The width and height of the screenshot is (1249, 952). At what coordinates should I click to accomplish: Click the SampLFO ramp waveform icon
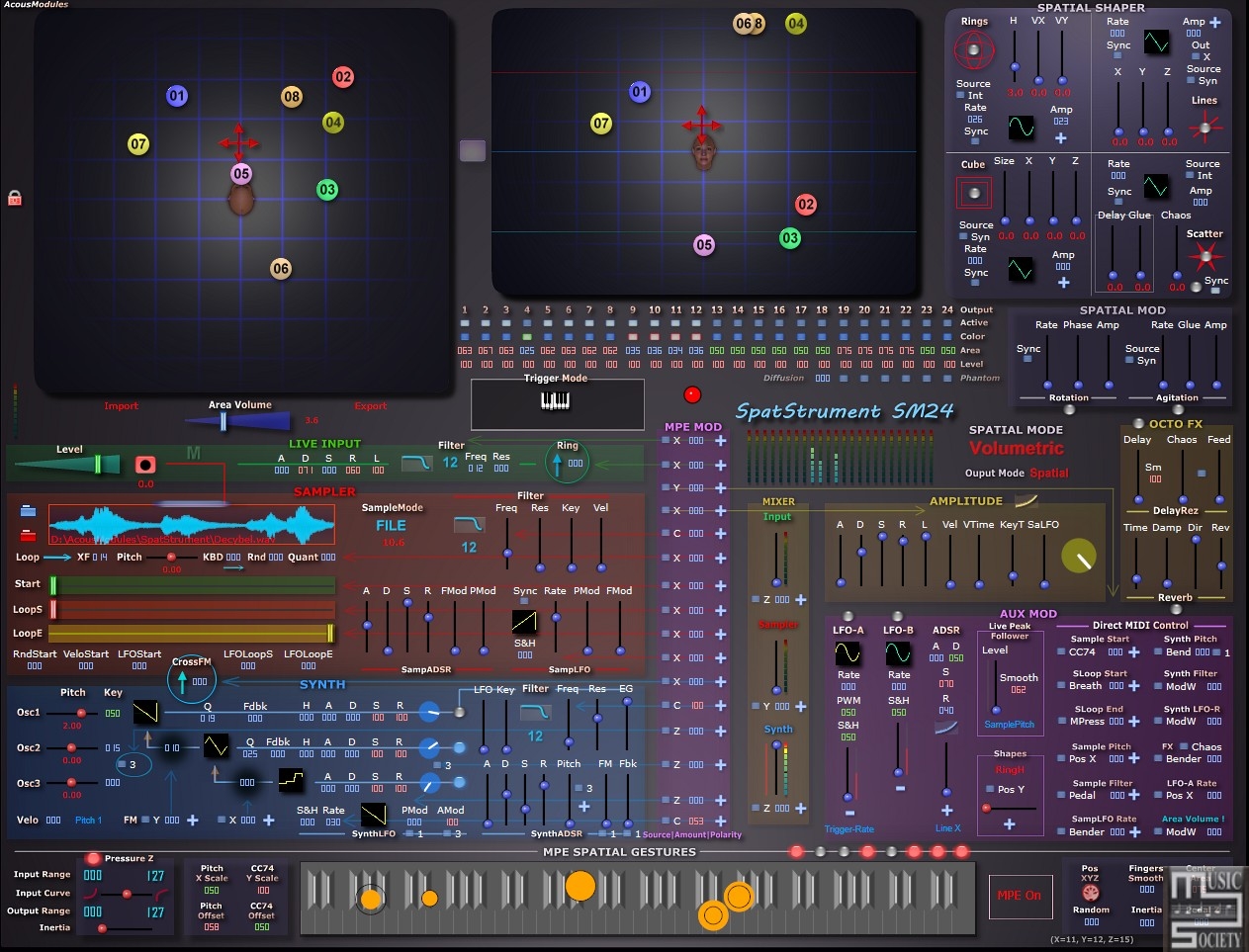tap(524, 622)
